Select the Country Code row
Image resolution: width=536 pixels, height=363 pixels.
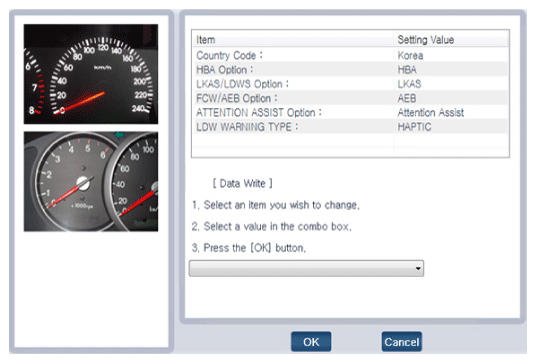[350, 55]
